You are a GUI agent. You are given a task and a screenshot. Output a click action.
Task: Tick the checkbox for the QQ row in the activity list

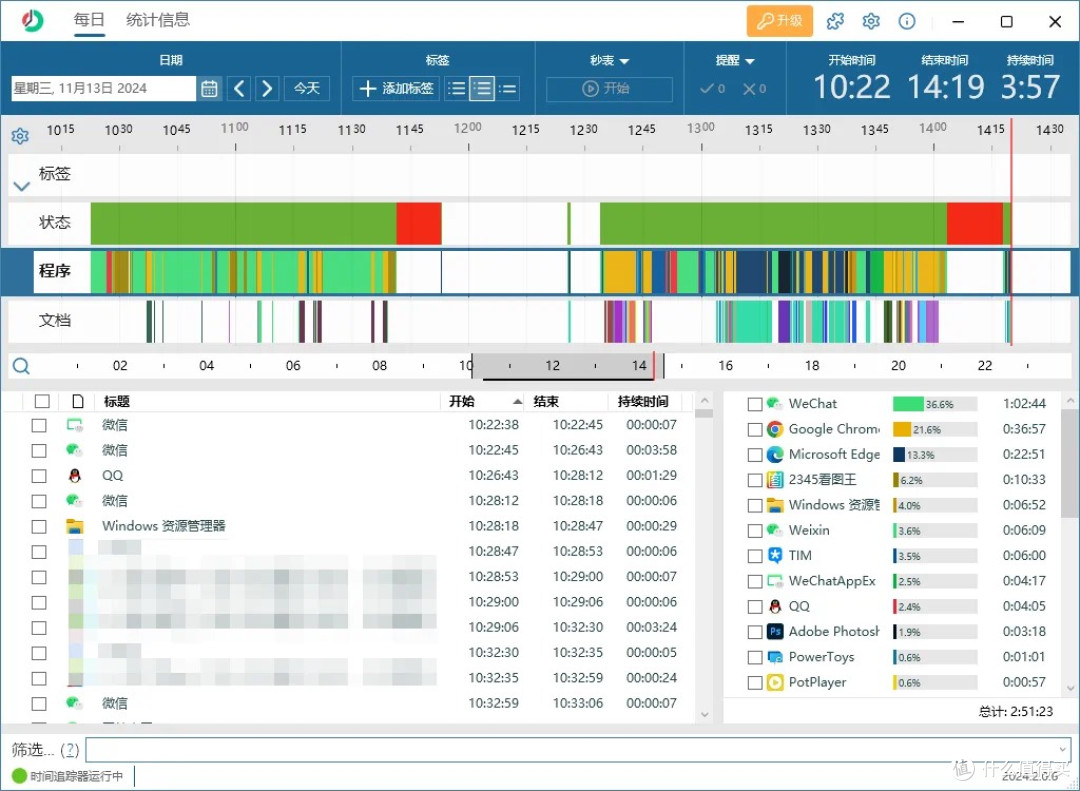coord(39,476)
